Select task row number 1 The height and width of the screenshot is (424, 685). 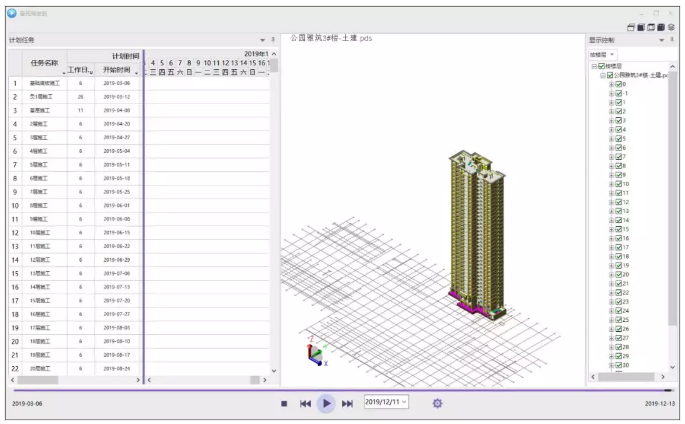click(15, 83)
